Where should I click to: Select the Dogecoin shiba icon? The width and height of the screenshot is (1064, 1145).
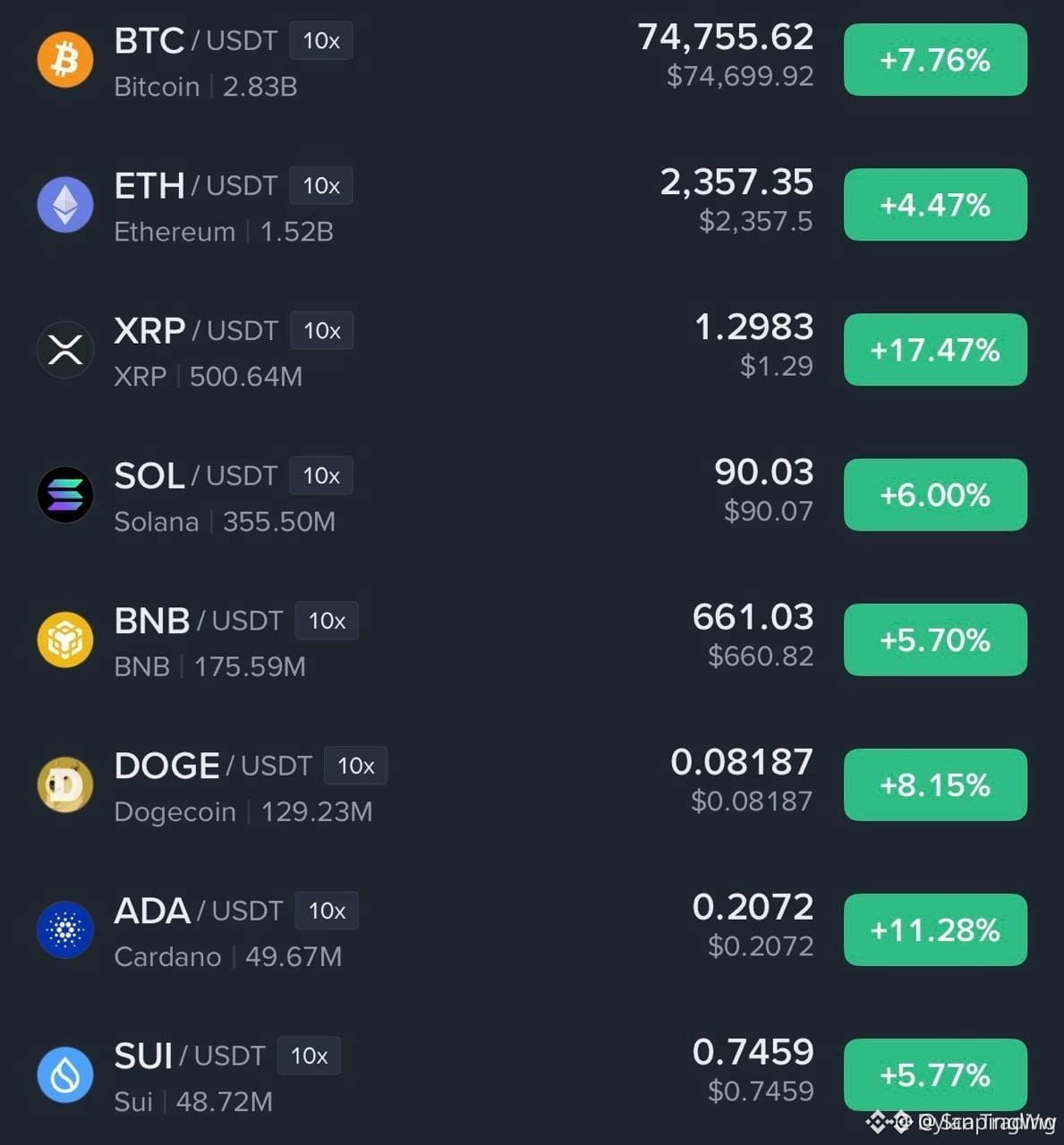pos(65,785)
